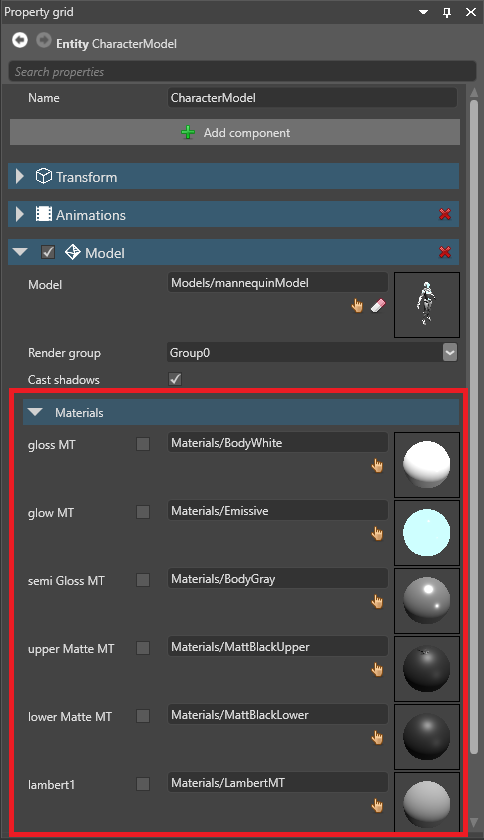Click the Render group label
Screen dimensions: 484x840
[64, 353]
